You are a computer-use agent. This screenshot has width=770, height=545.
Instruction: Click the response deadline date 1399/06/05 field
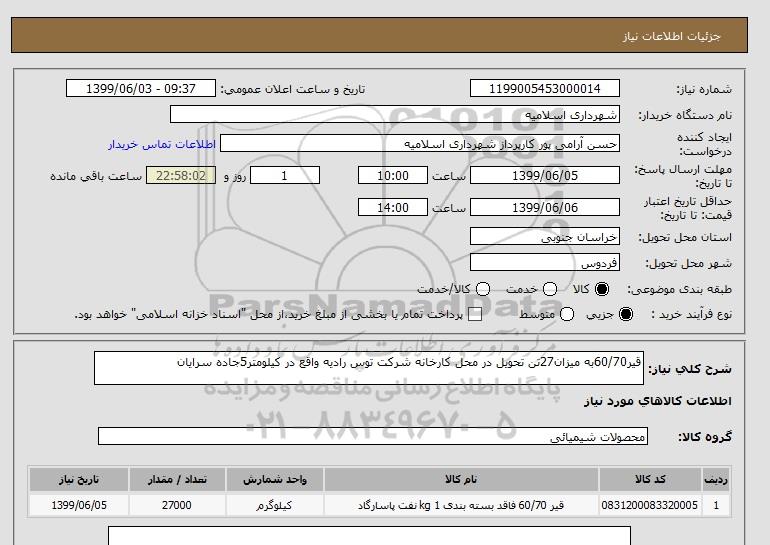tap(545, 176)
